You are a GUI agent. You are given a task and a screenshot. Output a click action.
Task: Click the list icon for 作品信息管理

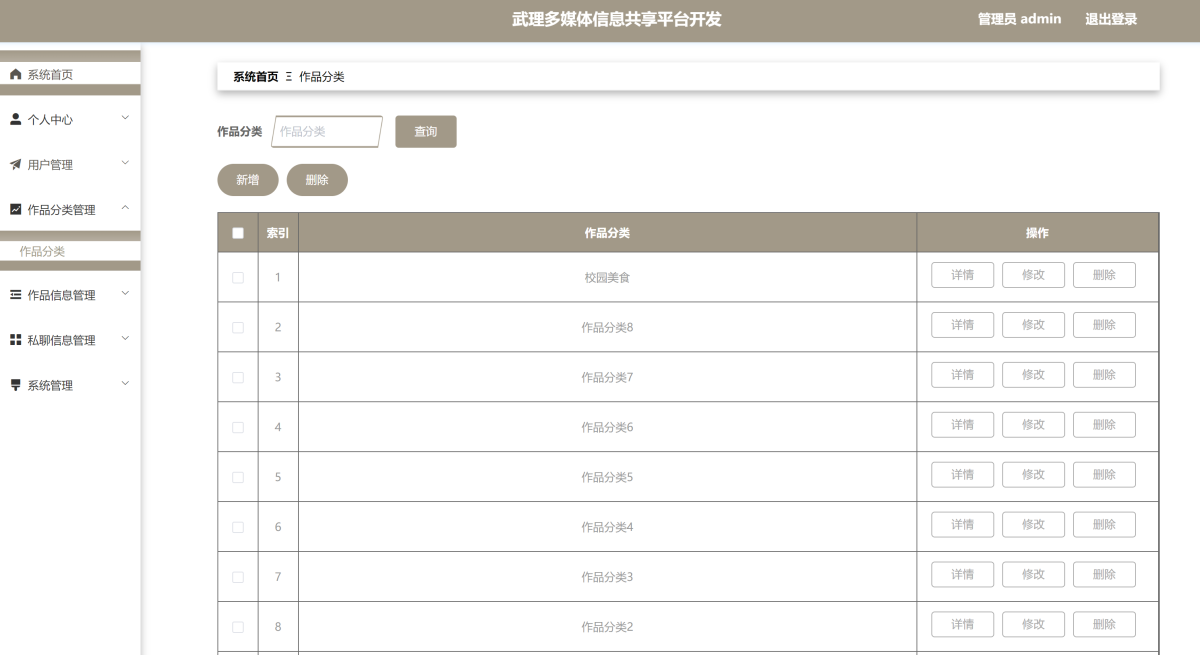tap(15, 295)
